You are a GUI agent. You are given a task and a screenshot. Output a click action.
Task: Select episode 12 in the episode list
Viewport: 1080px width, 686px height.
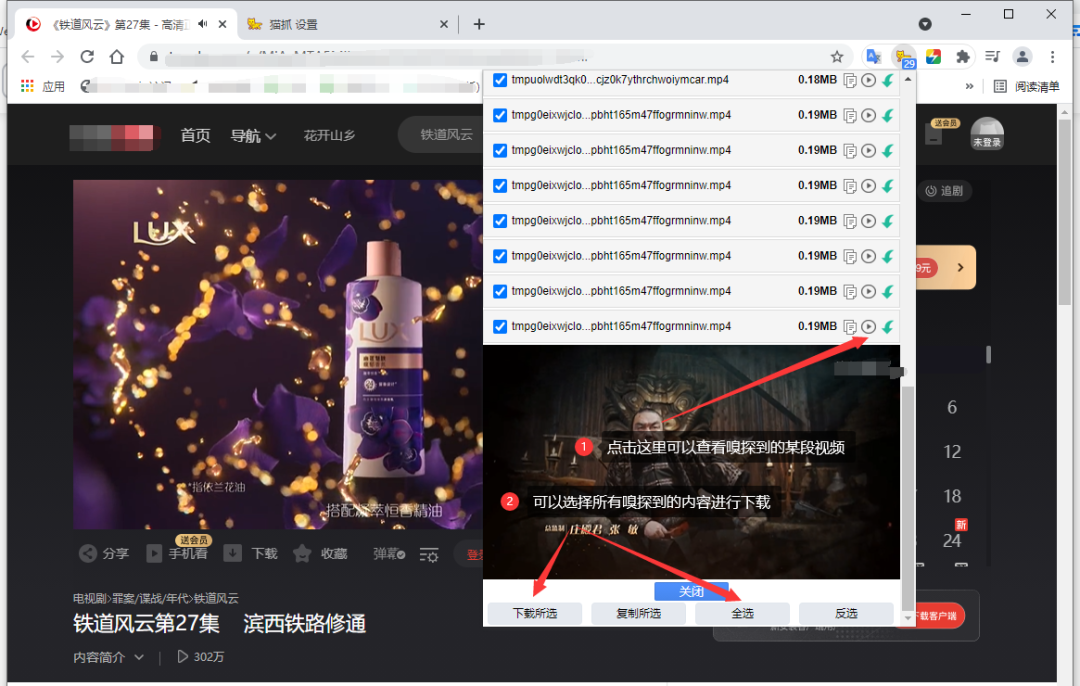pyautogui.click(x=952, y=452)
